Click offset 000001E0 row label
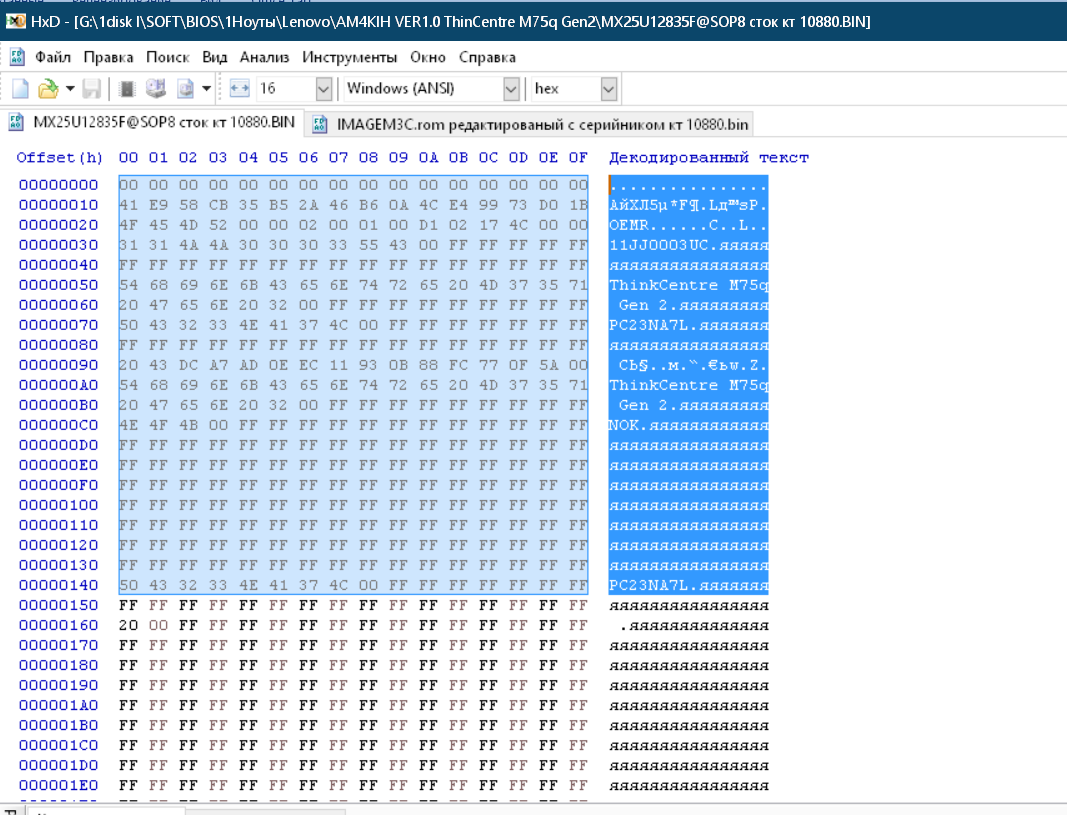 click(x=59, y=786)
